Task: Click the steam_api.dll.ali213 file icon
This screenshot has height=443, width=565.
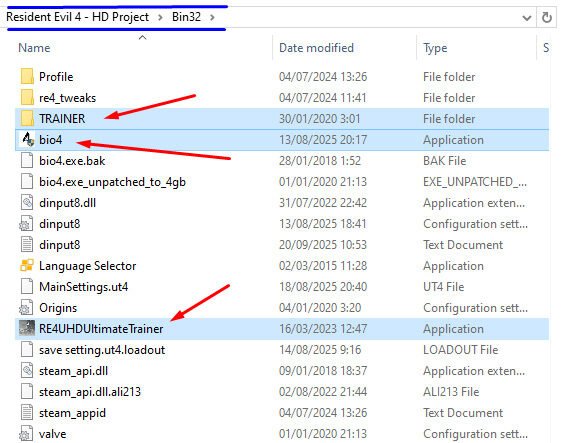Action: (27, 391)
